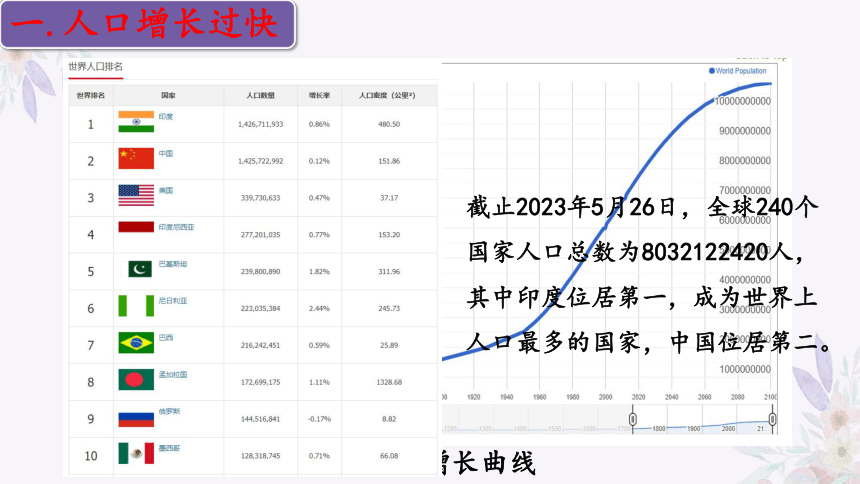Click the rank number 10
Viewport: 860px width, 484px height.
coord(91,456)
